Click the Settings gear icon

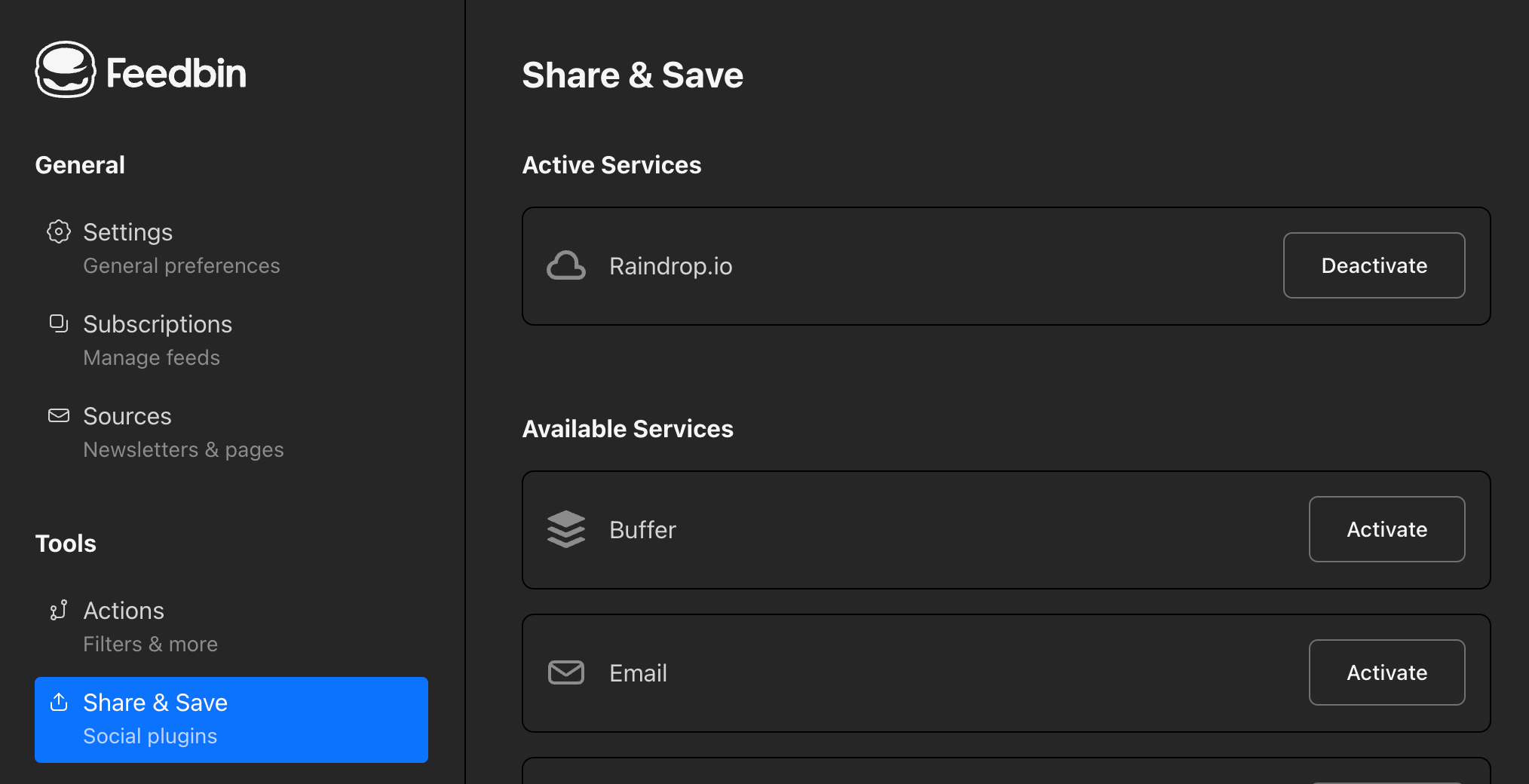(59, 231)
